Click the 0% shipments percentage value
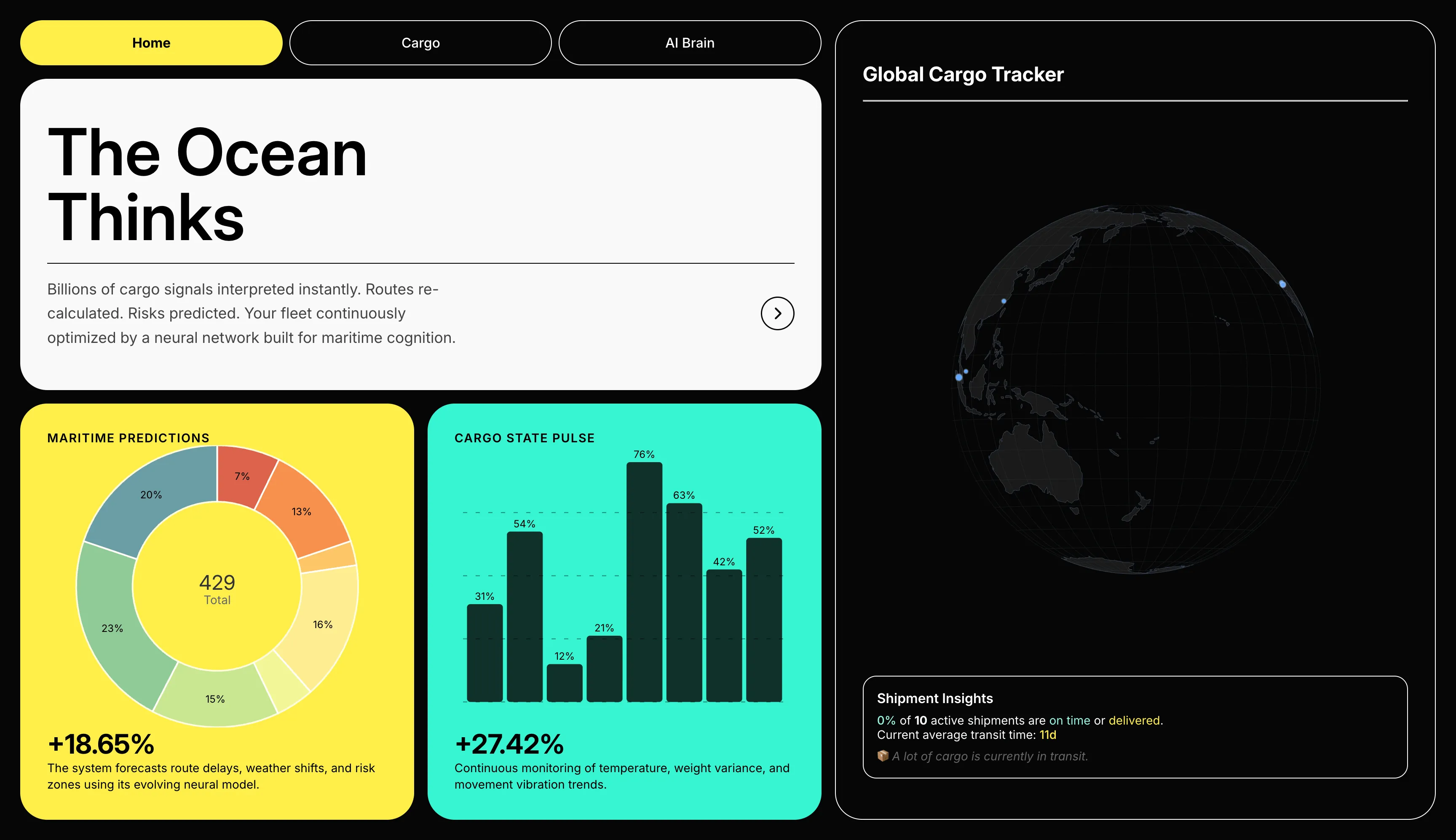Viewport: 1456px width, 840px height. coord(886,720)
